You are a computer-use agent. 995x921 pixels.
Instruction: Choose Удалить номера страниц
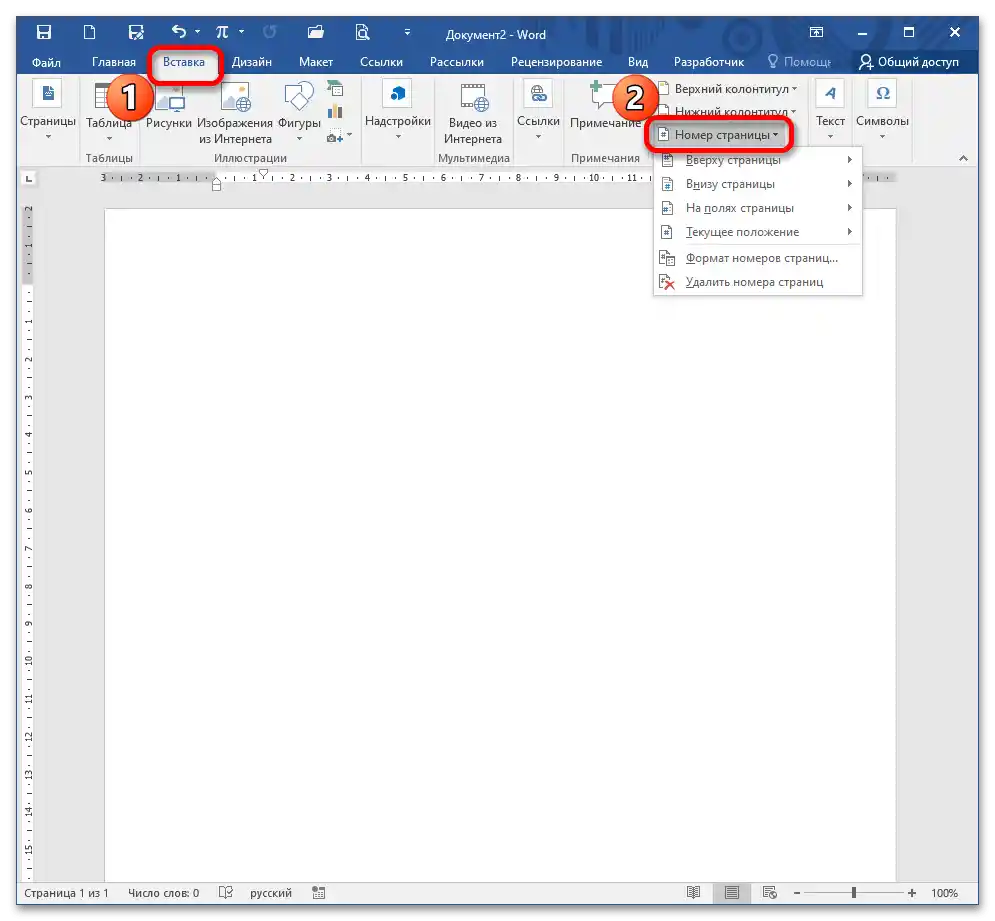(x=758, y=282)
